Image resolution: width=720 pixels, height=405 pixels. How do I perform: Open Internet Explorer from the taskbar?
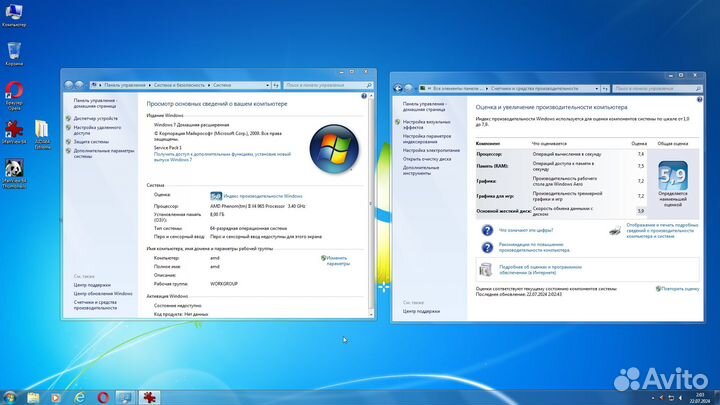coord(79,397)
